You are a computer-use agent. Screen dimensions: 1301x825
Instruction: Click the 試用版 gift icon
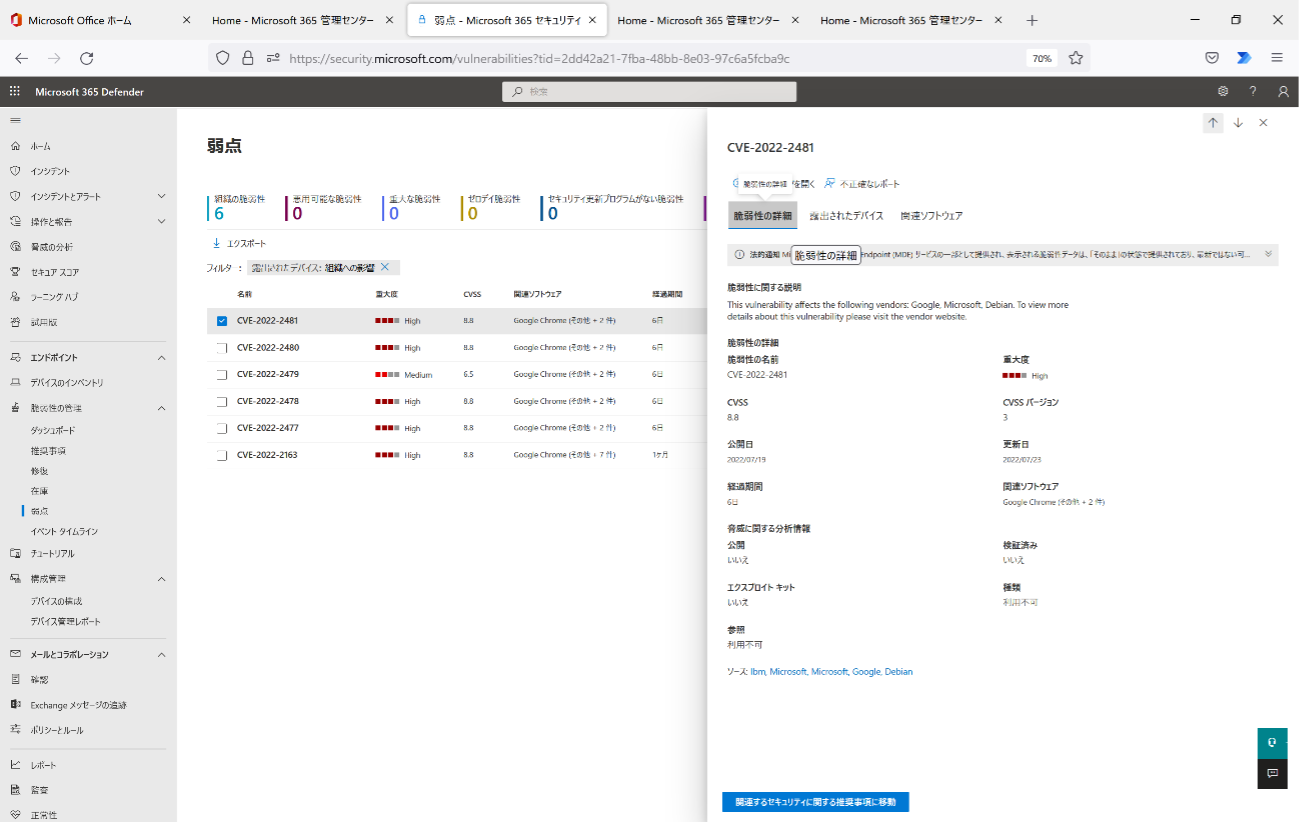(x=15, y=323)
